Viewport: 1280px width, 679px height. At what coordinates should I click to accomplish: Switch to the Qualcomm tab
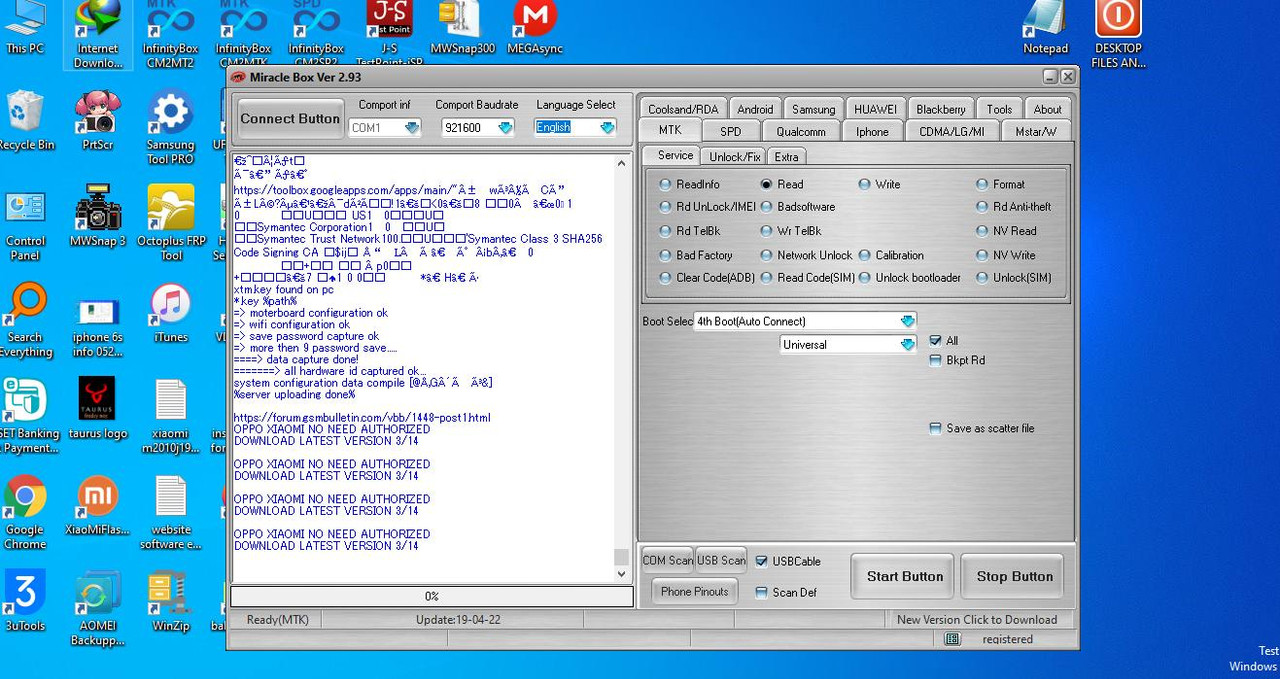801,131
